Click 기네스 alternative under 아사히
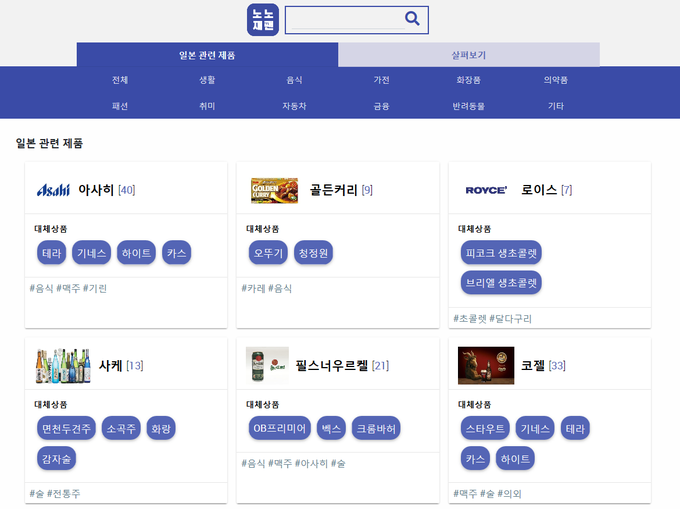 (92, 253)
